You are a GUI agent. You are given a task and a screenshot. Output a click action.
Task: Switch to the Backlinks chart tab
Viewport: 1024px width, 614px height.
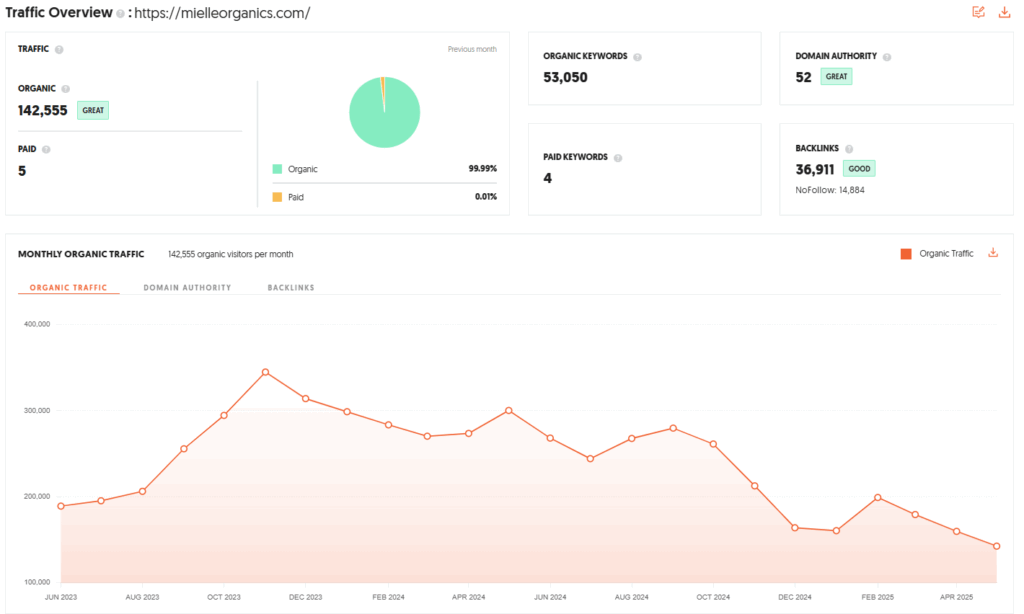click(x=291, y=287)
